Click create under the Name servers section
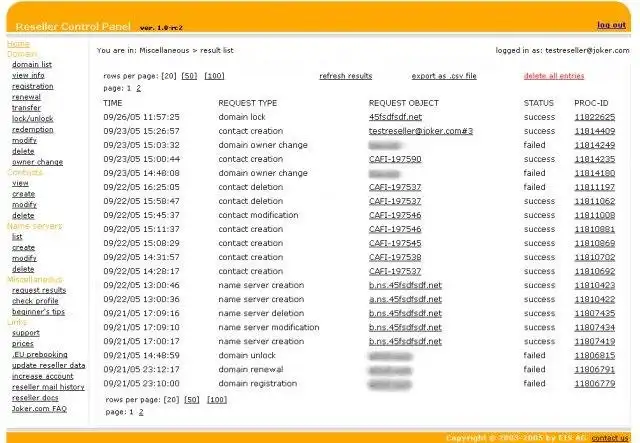The image size is (640, 443). coord(23,247)
